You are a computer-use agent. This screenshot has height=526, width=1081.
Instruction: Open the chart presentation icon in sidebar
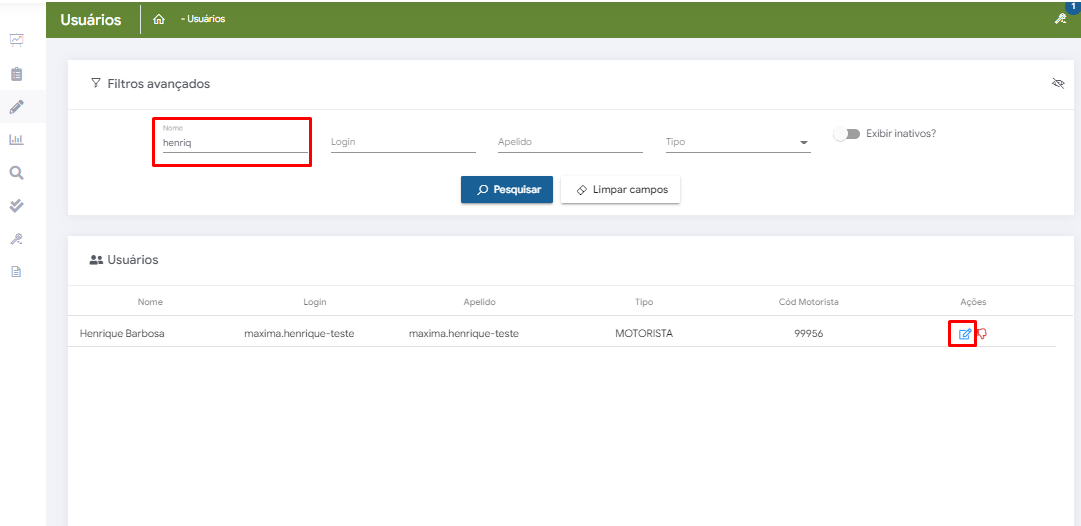pos(16,41)
